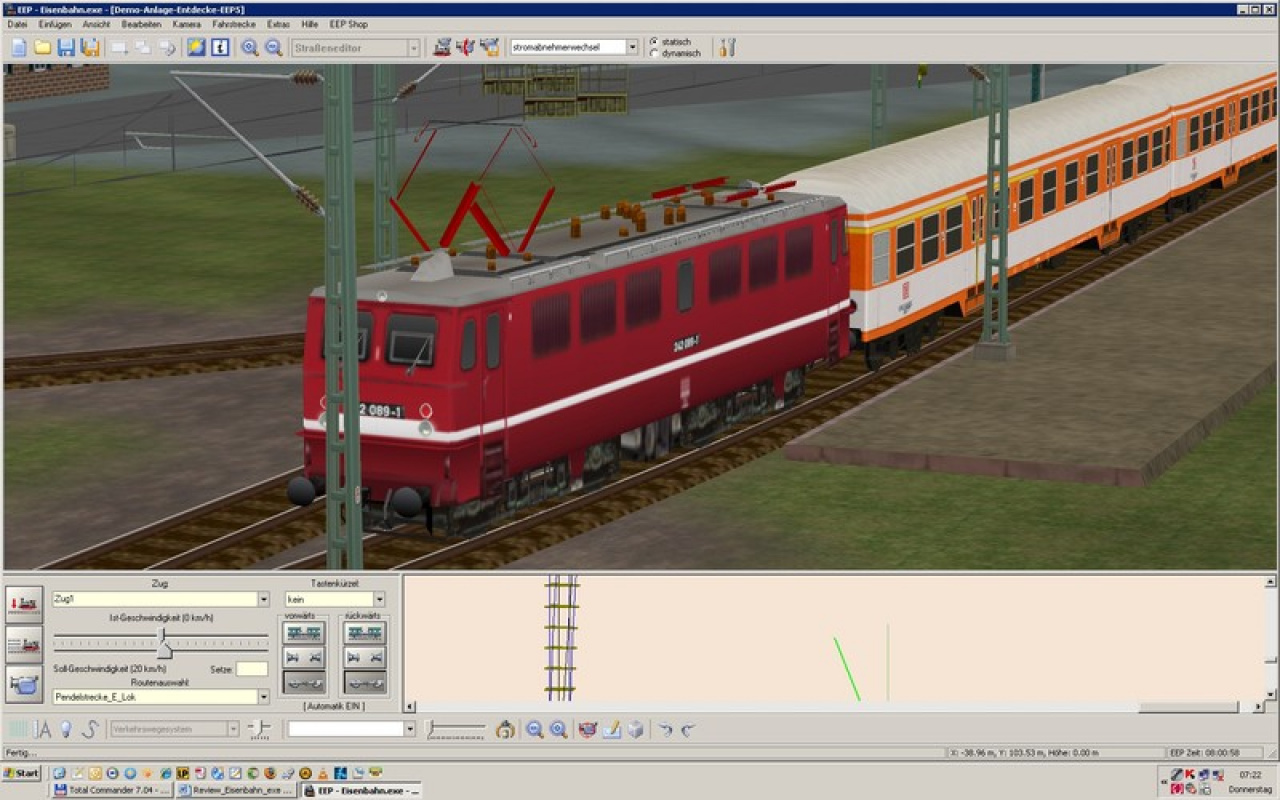
Task: Click the lightbulb icon in bottom toolbar
Action: (66, 729)
